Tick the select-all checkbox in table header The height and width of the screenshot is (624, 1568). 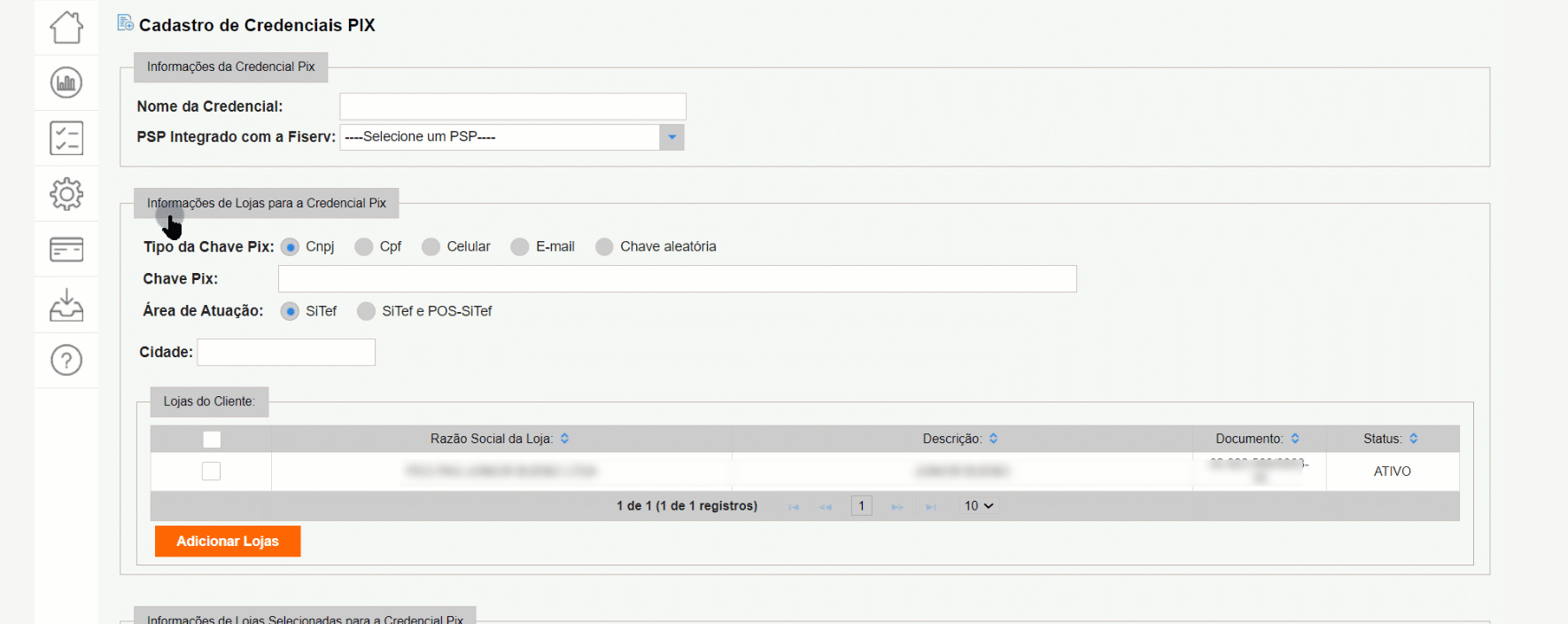212,439
